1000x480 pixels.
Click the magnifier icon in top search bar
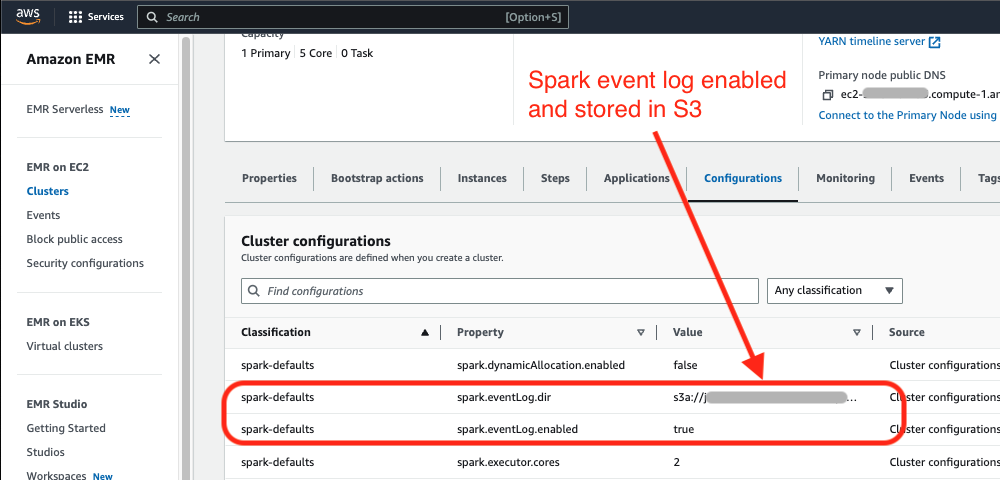152,17
